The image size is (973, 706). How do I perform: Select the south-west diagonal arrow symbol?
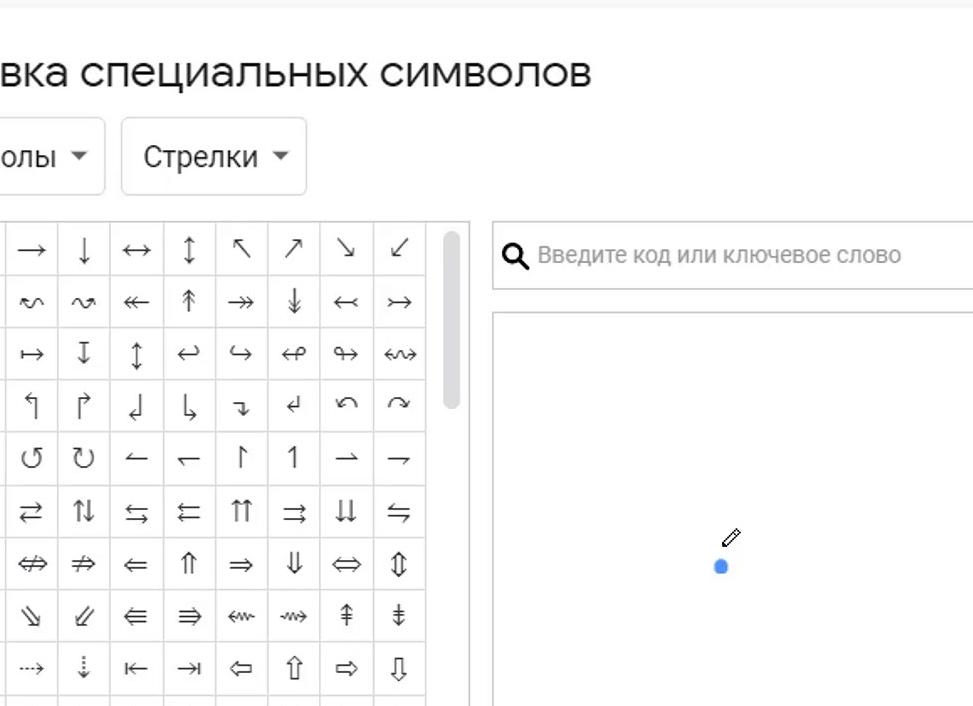click(x=398, y=249)
